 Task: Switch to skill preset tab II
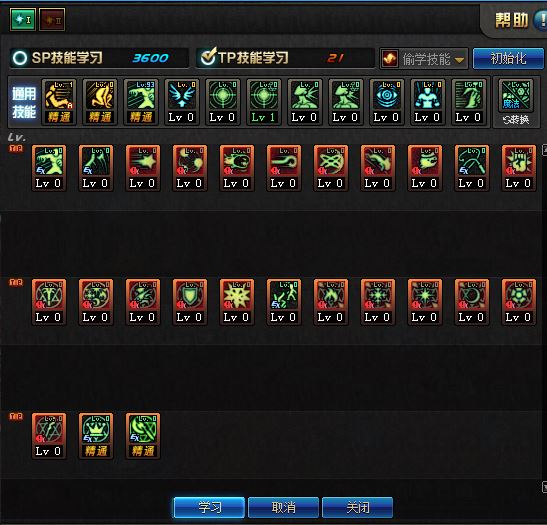pyautogui.click(x=52, y=20)
